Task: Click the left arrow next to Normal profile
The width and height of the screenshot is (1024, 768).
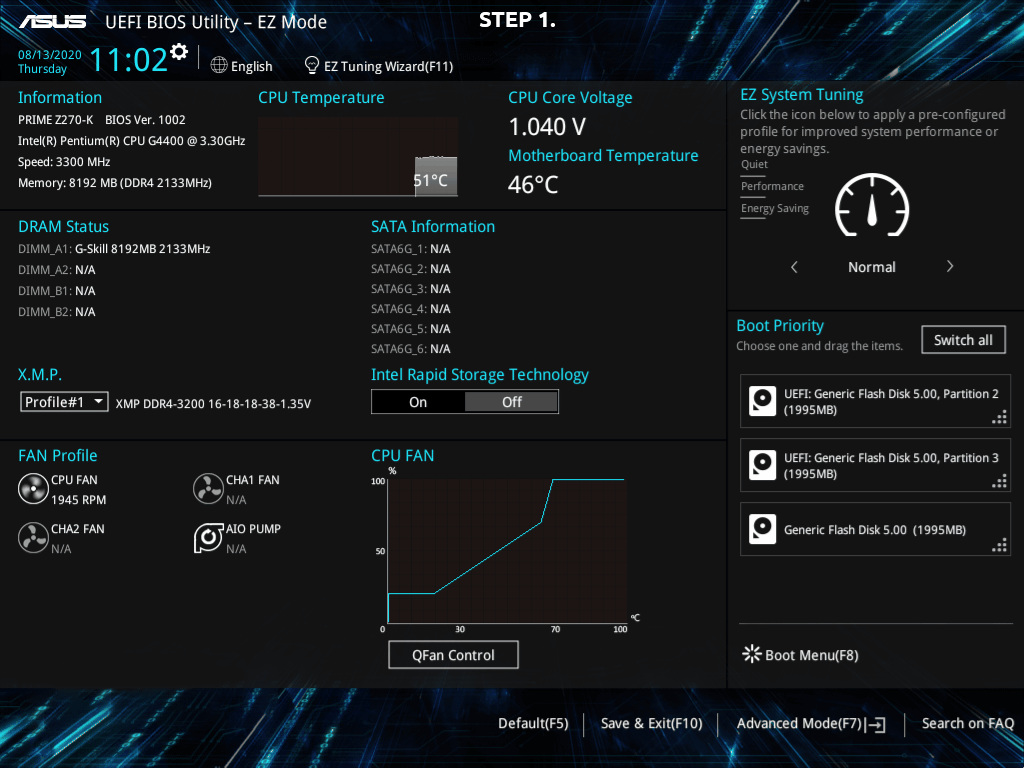Action: 794,267
